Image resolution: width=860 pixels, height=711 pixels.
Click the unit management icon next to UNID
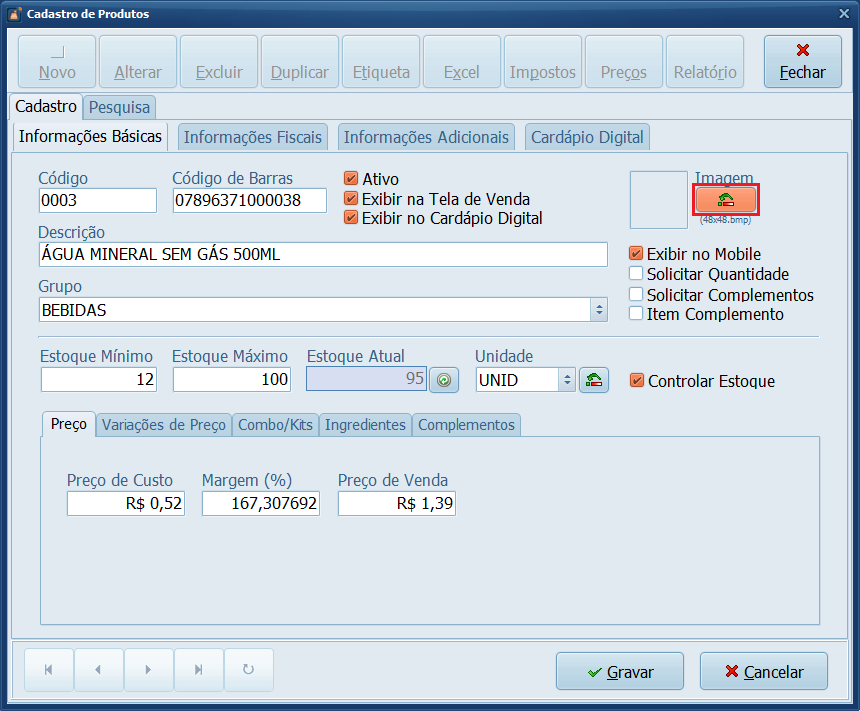tap(594, 380)
